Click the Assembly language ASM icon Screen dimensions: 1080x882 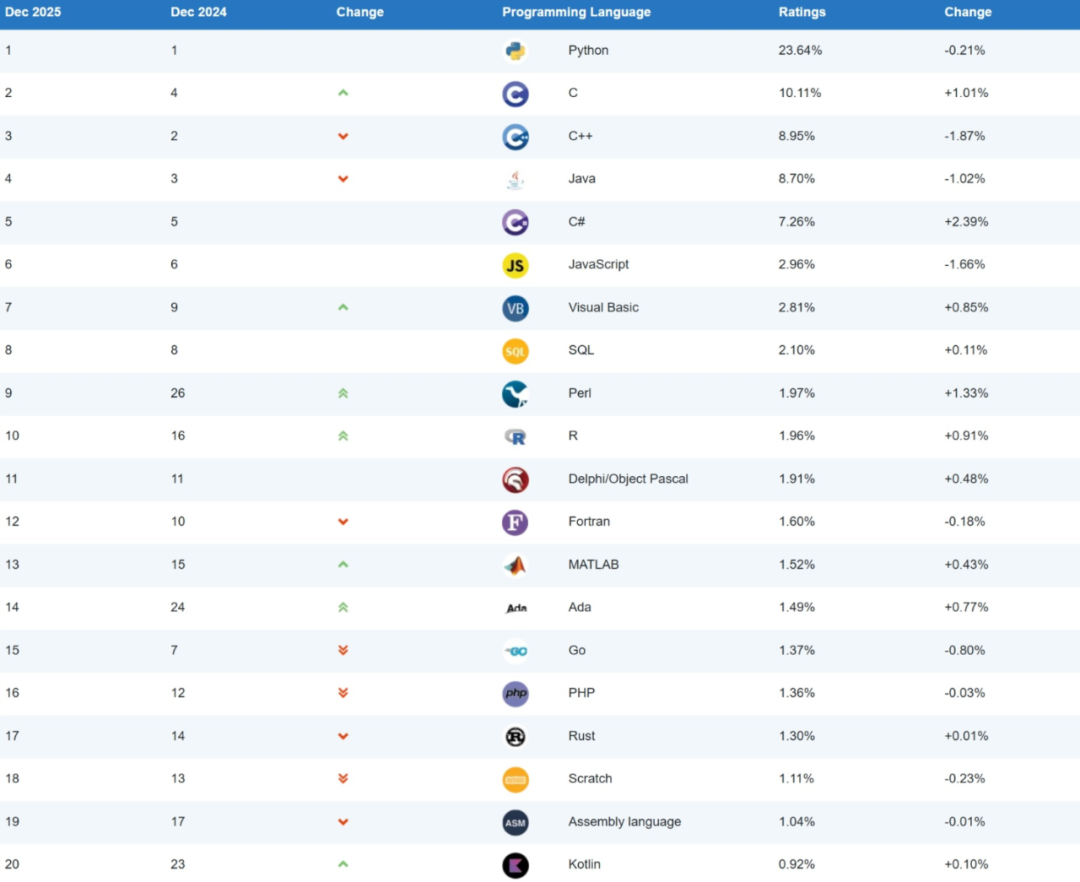(515, 823)
